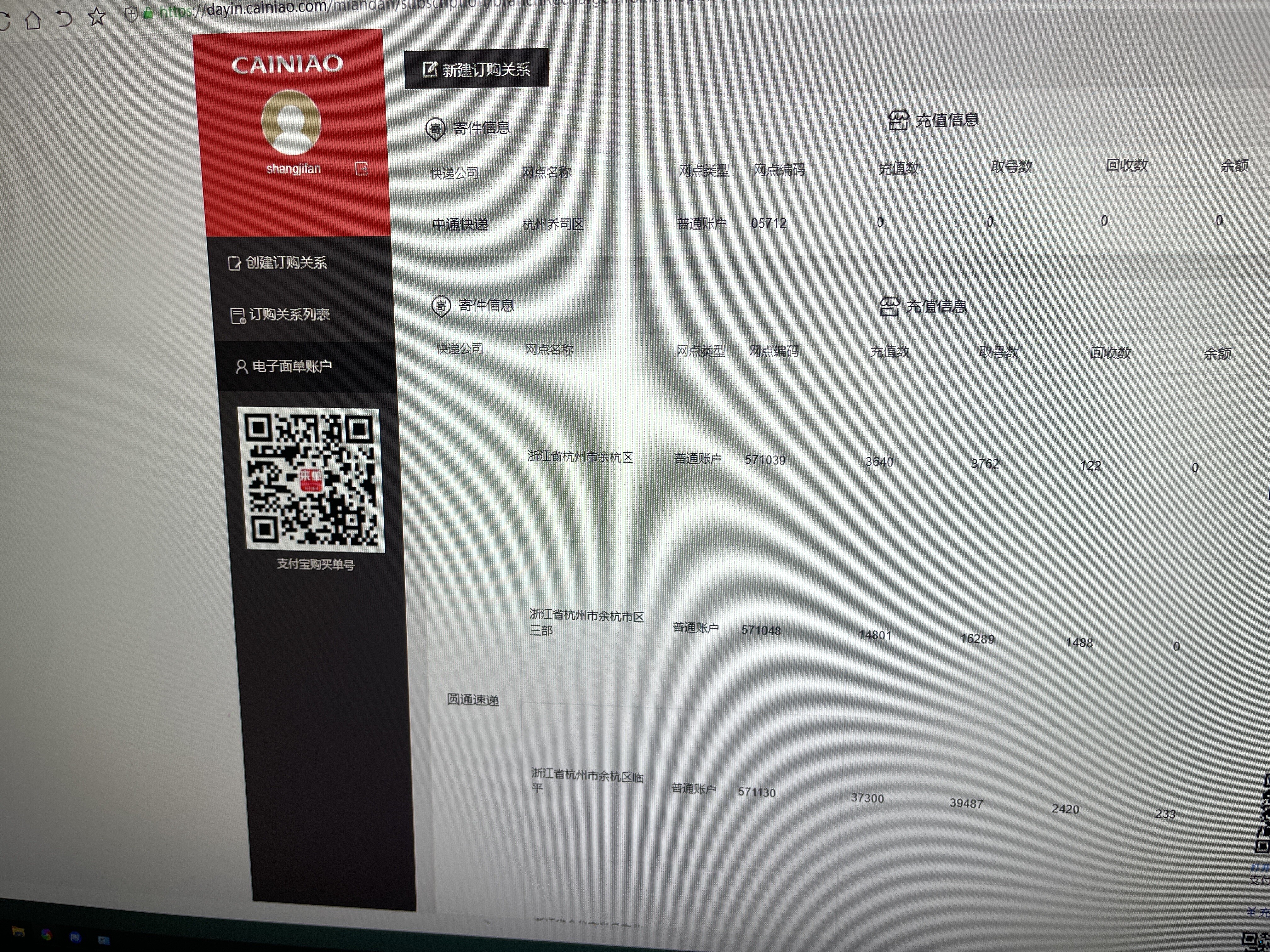Click recharge count 3640
Viewport: 1270px width, 952px height.
click(x=879, y=462)
